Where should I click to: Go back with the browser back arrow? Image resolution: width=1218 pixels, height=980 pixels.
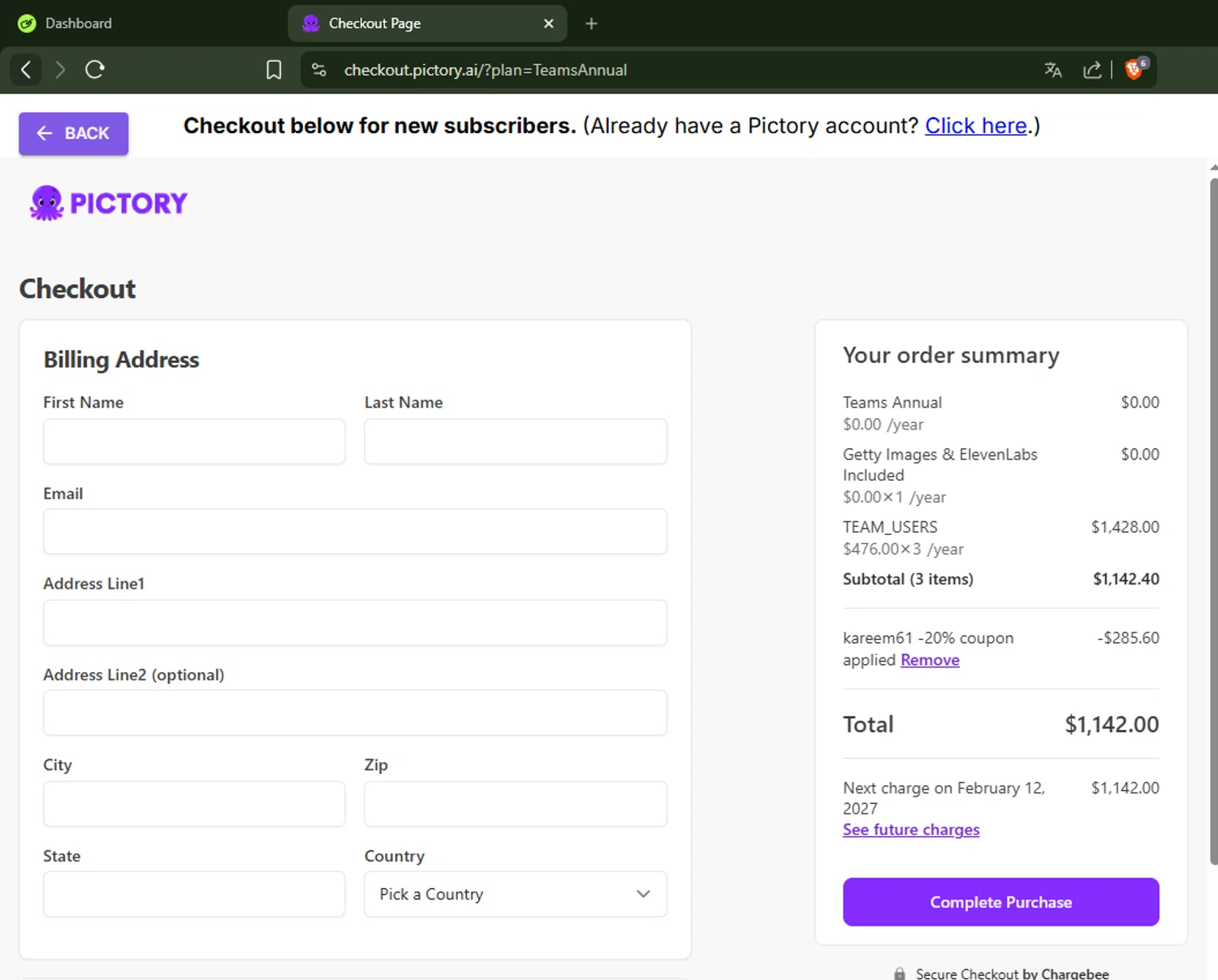click(x=26, y=70)
